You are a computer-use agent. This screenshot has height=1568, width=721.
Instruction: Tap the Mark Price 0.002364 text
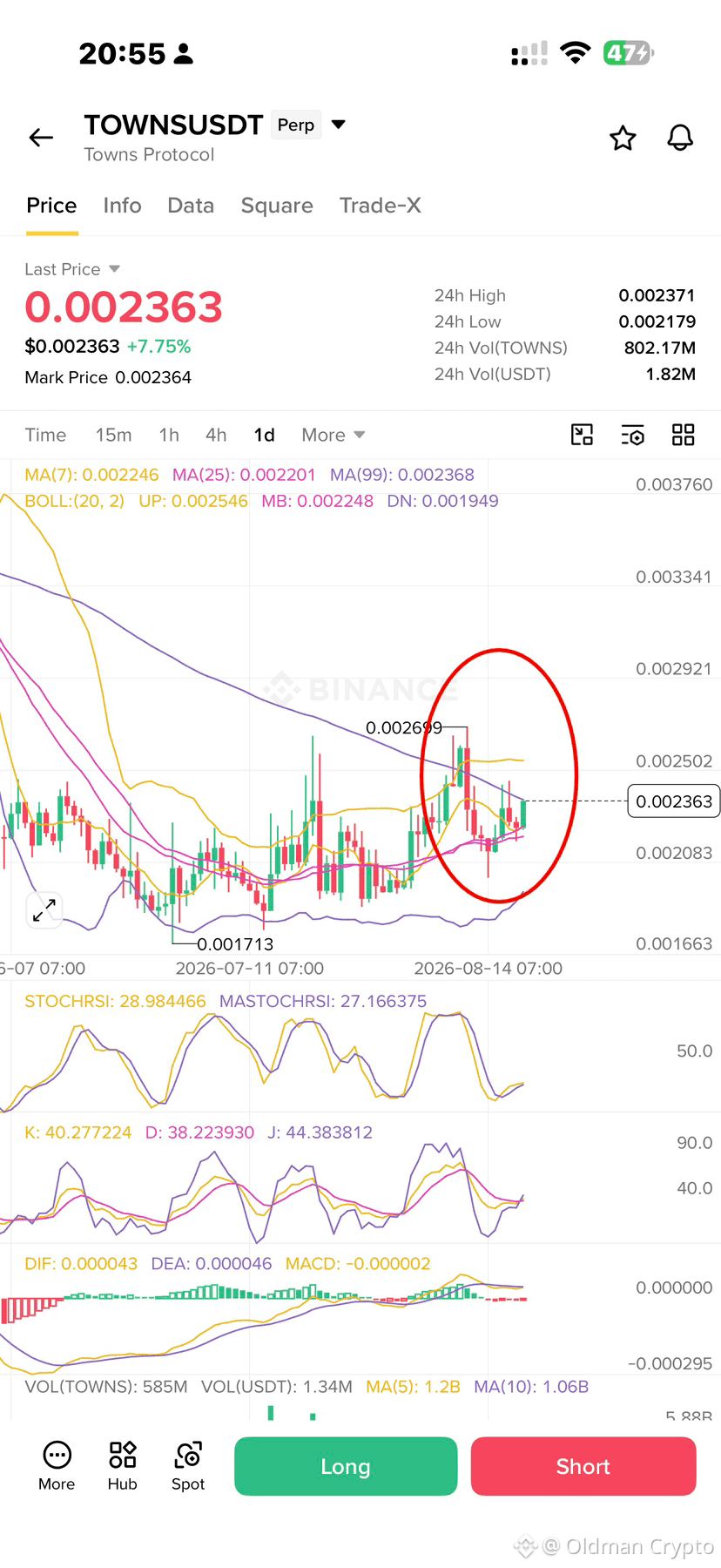[x=108, y=377]
